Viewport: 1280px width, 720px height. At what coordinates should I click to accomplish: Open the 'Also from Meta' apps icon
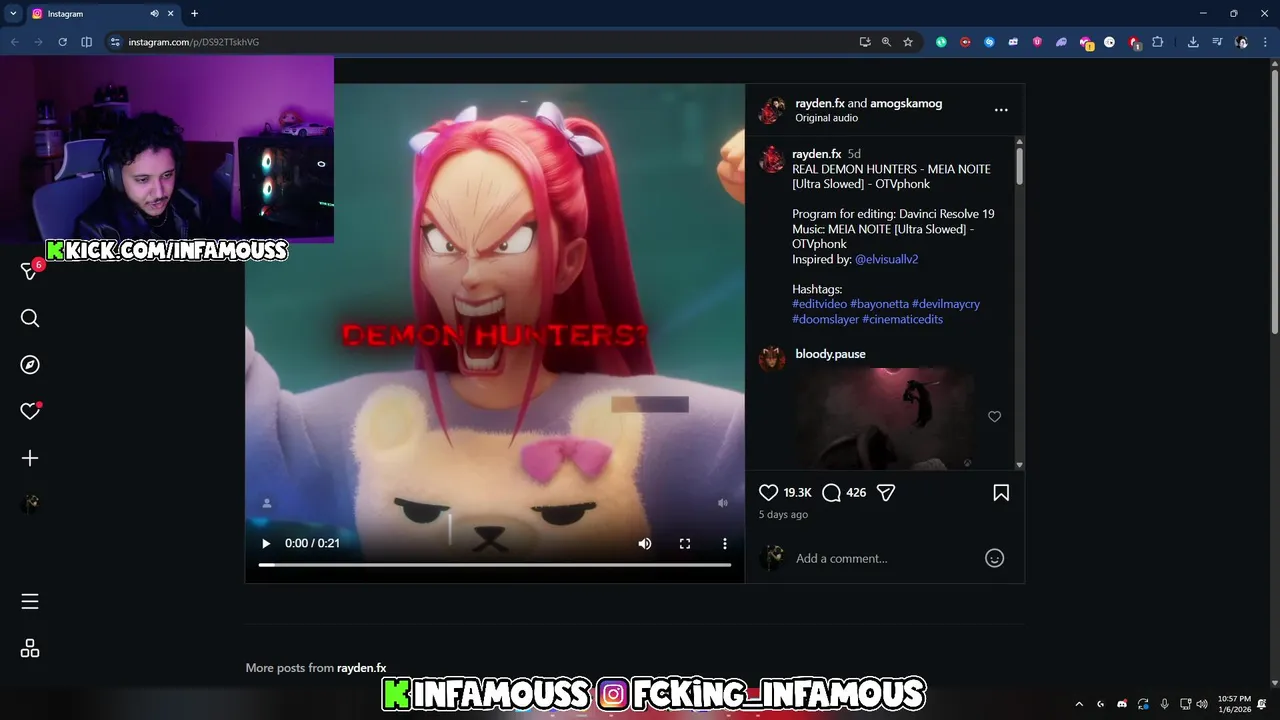(30, 649)
